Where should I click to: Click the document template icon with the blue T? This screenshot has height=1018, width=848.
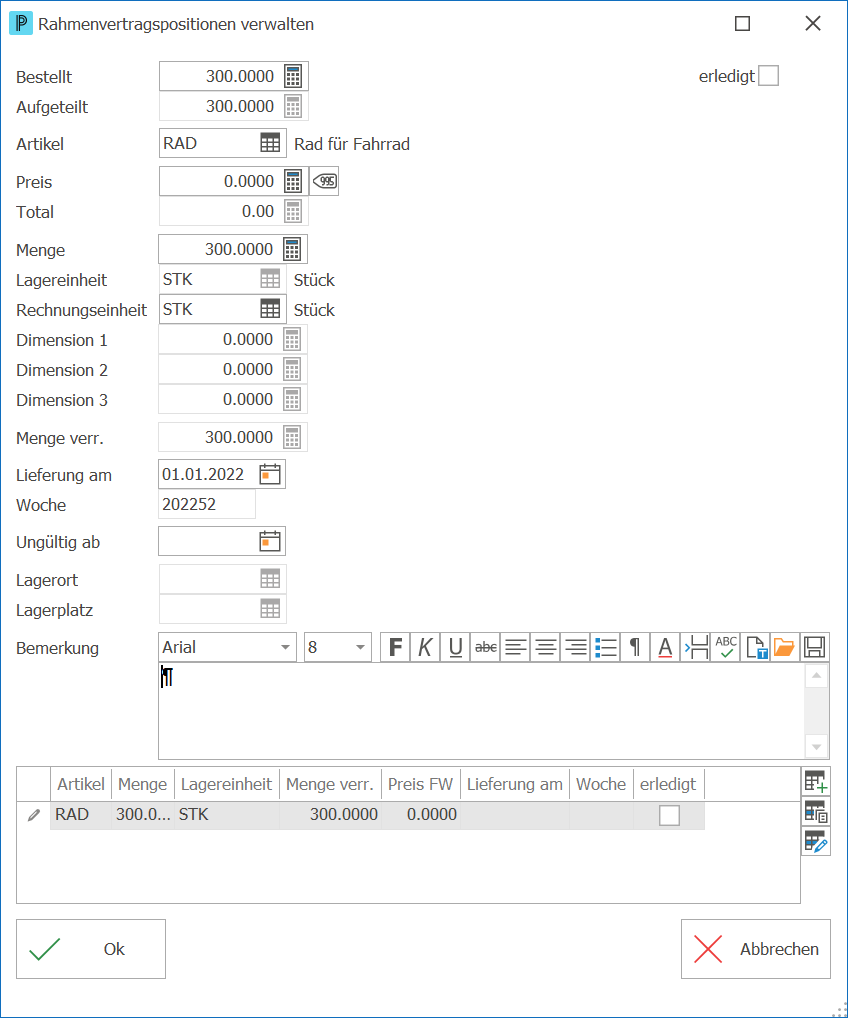[756, 647]
